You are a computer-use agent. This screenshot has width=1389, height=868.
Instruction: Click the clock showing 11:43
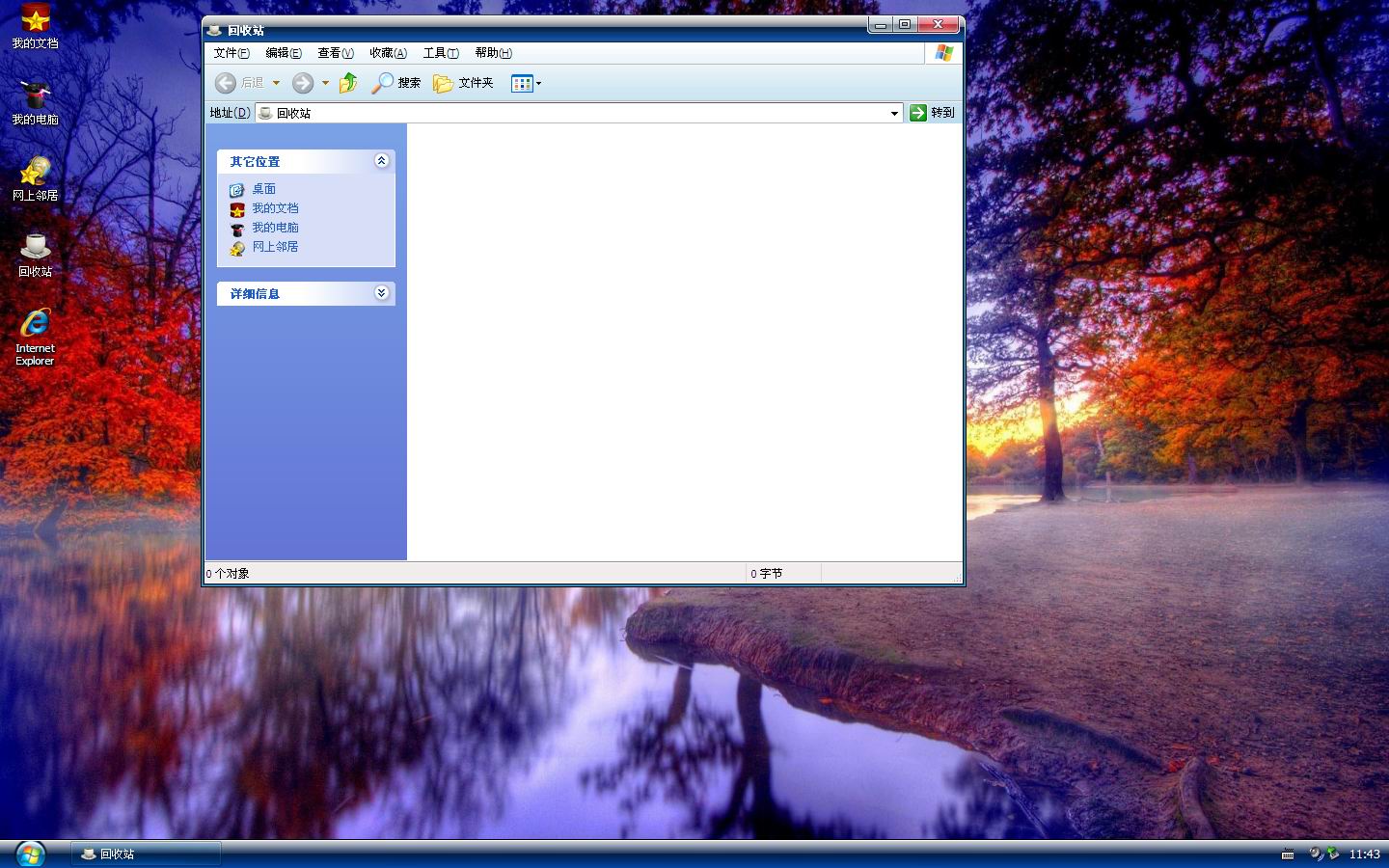click(x=1364, y=854)
